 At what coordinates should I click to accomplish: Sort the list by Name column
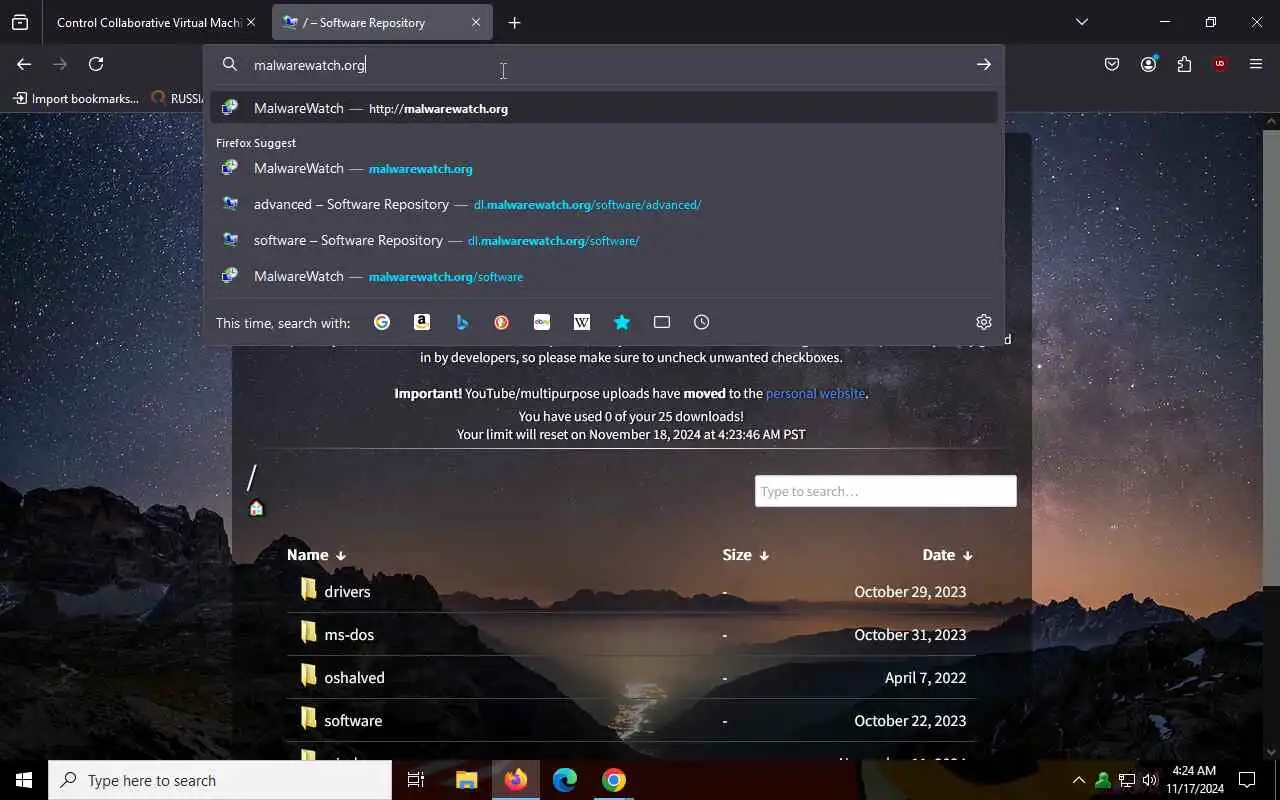316,554
